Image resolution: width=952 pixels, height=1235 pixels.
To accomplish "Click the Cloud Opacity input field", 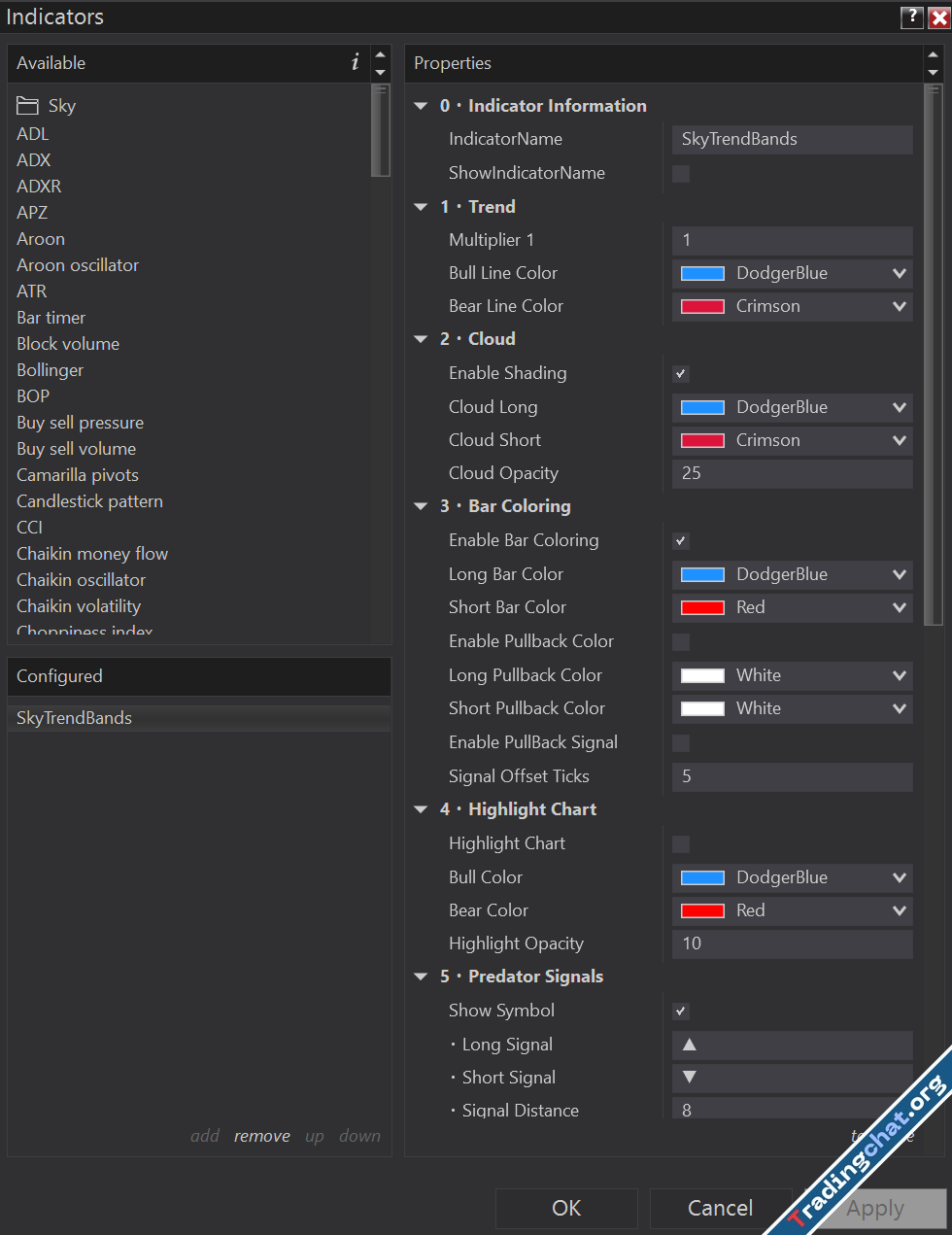I will click(792, 474).
